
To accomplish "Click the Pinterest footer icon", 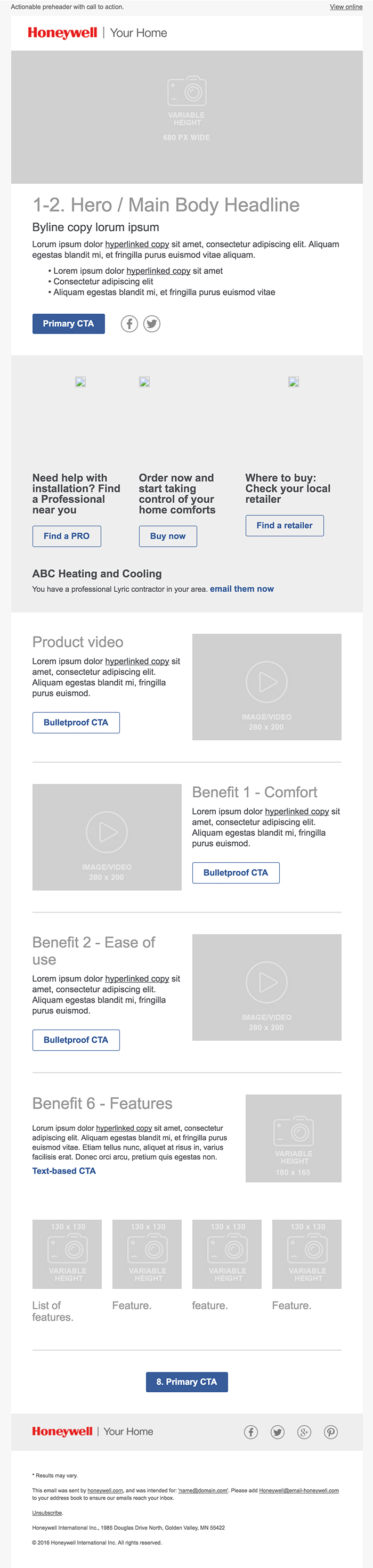I will click(x=331, y=1432).
